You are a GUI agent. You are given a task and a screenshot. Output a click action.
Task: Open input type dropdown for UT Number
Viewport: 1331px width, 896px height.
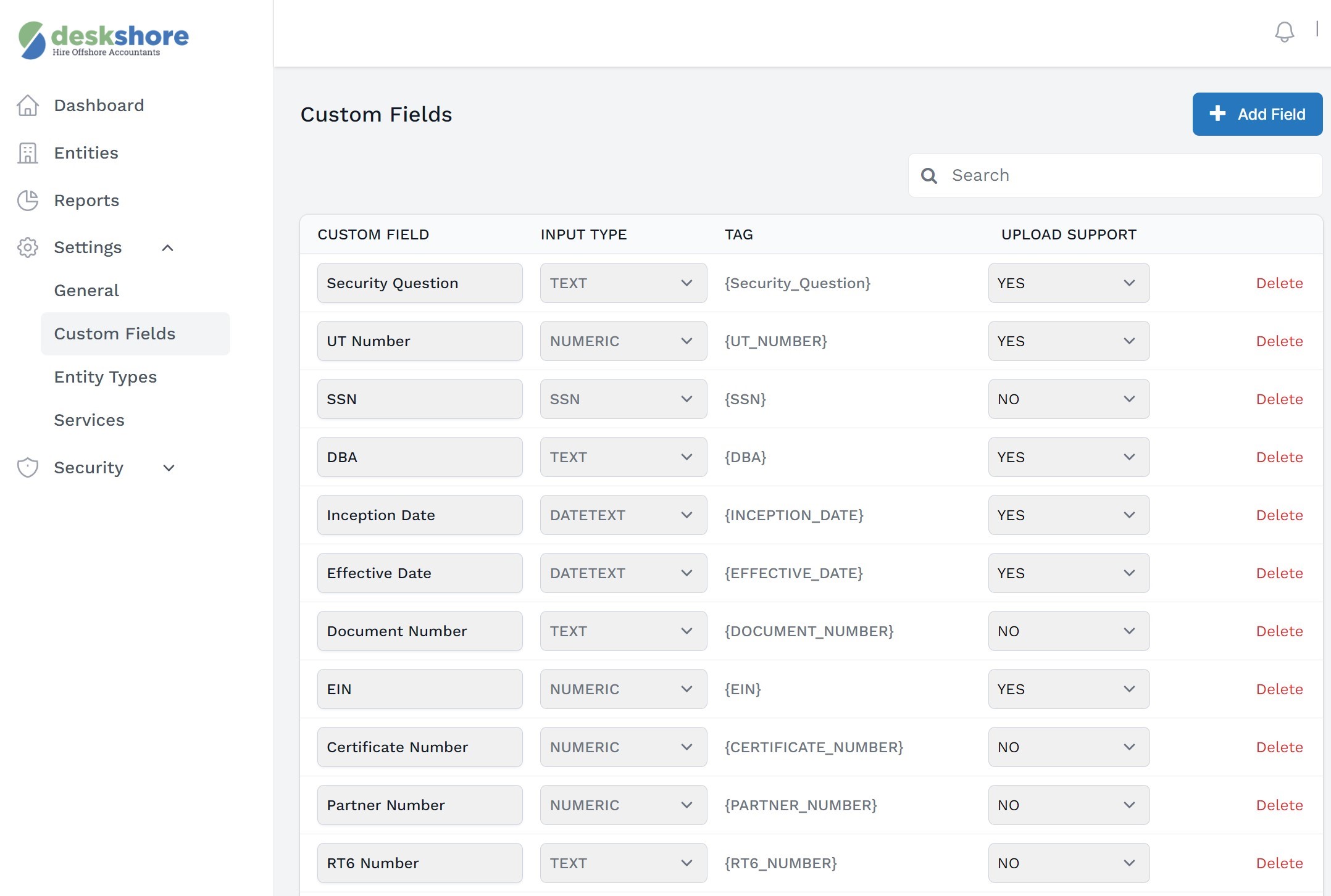pyautogui.click(x=624, y=341)
